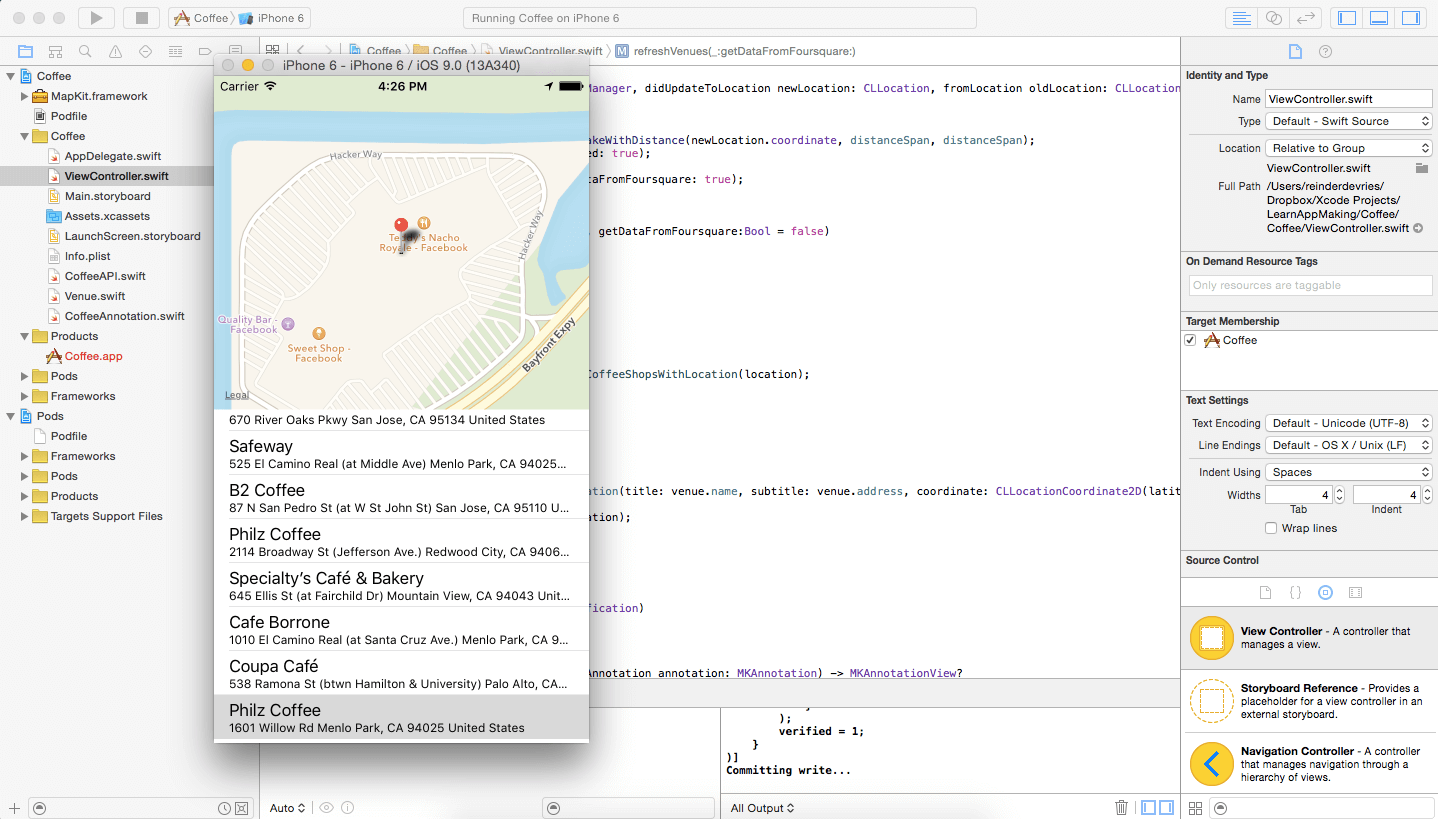Toggle the Utilities panel visibility
The height and width of the screenshot is (819, 1438).
[1411, 18]
